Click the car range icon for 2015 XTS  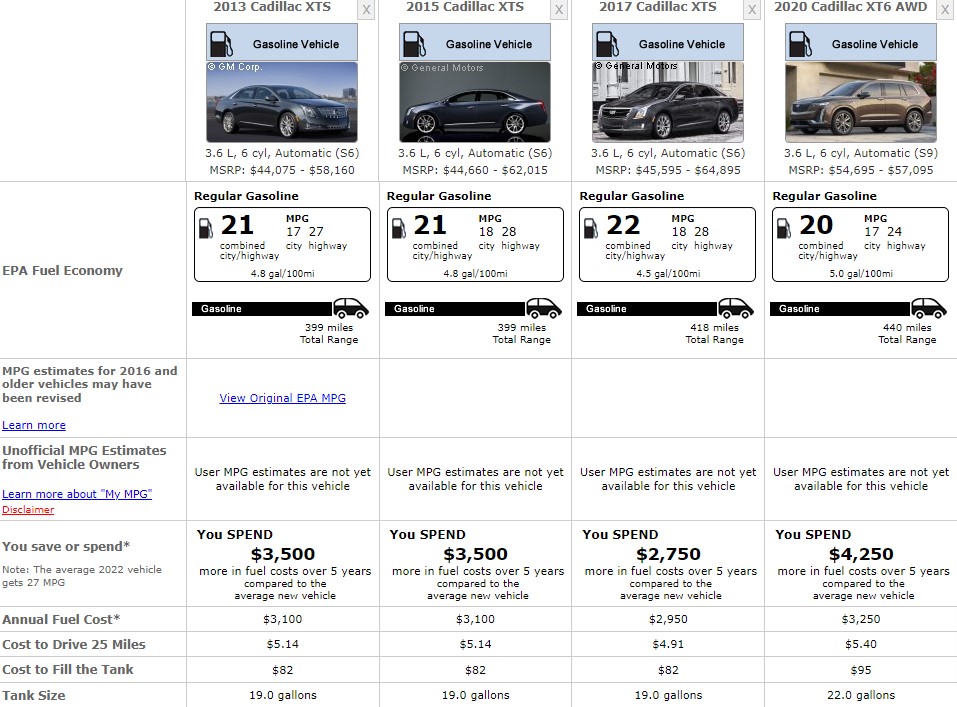pyautogui.click(x=543, y=308)
